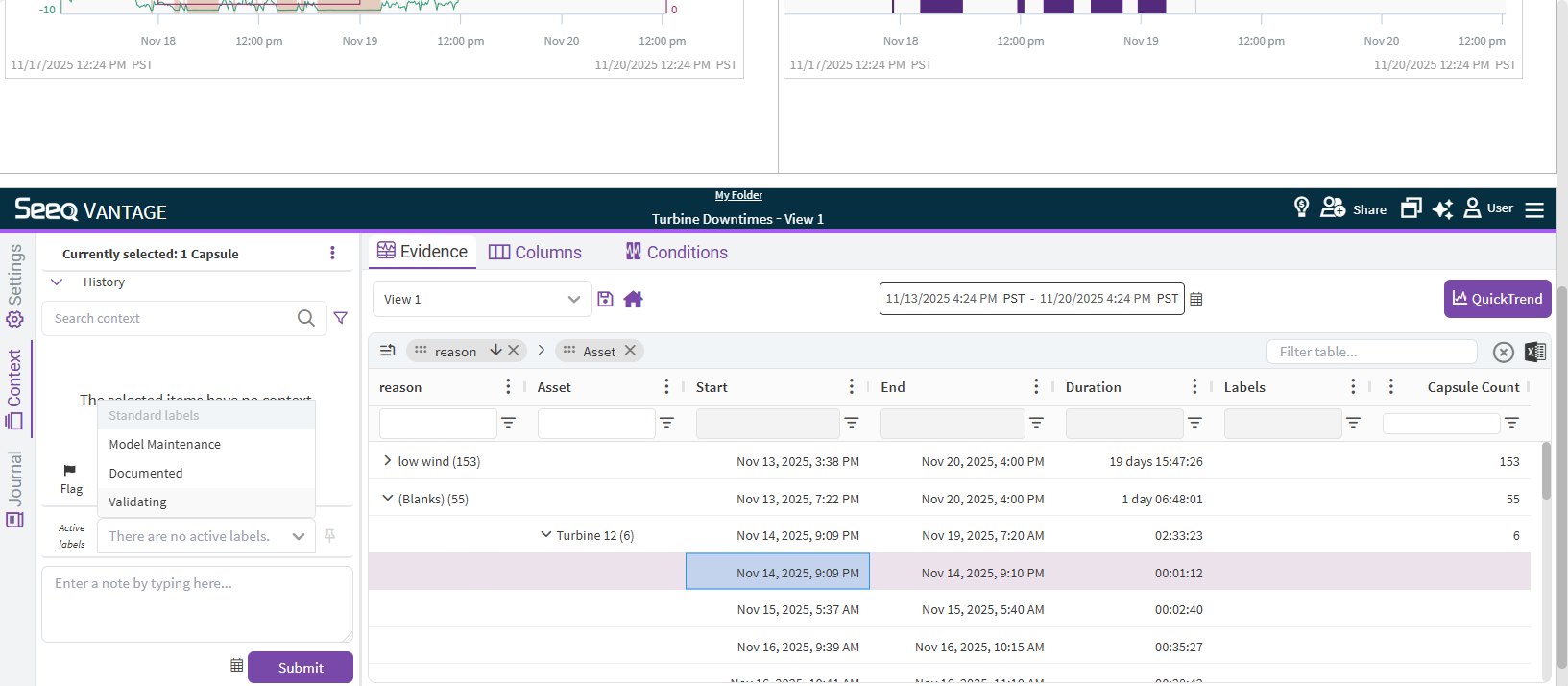Click the Flag icon

[70, 471]
